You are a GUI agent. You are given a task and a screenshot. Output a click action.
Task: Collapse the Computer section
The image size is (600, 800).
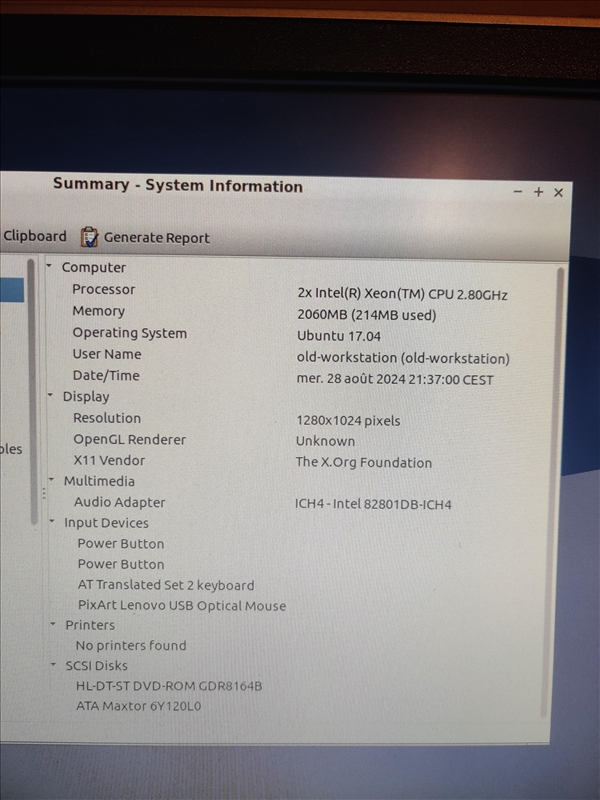pyautogui.click(x=50, y=266)
